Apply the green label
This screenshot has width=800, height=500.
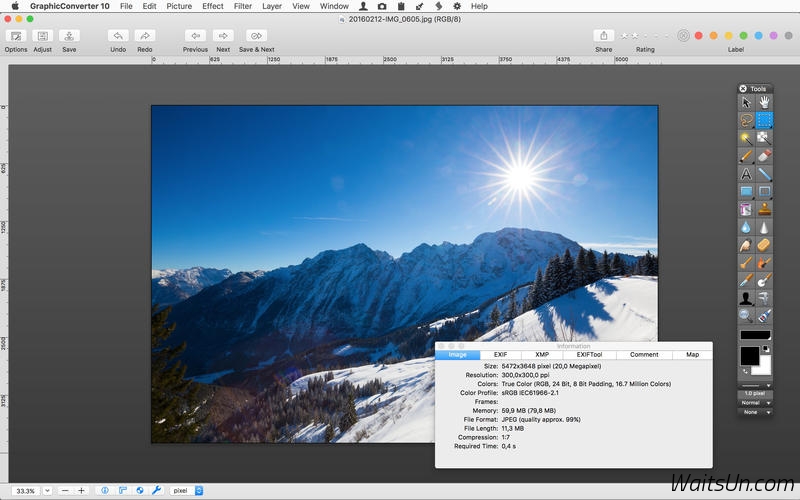[x=743, y=36]
